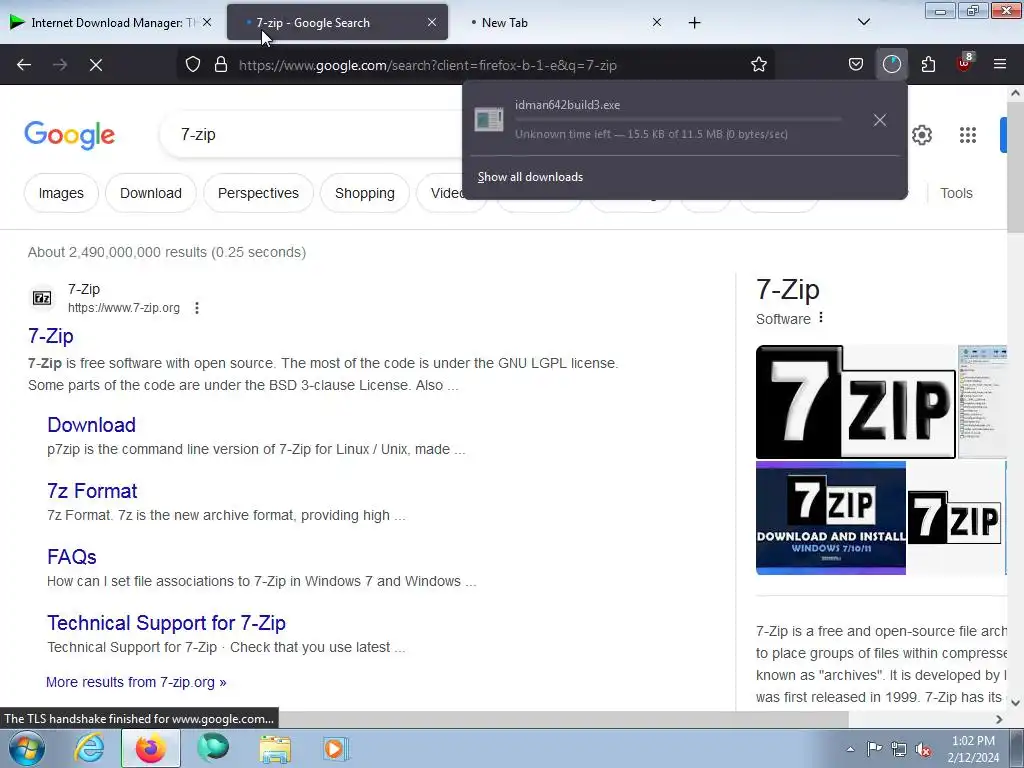
Task: Open the Windows Start button
Action: [27, 748]
